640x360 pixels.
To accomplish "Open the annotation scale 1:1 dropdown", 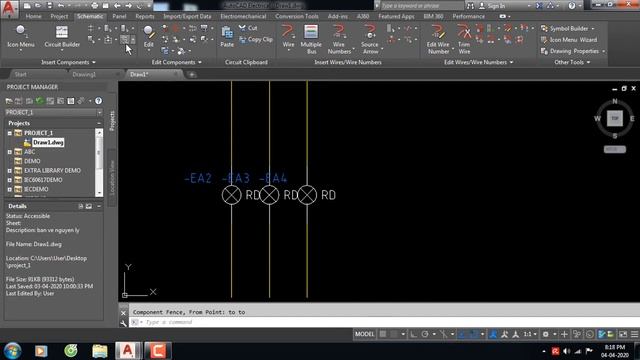I will [530, 334].
